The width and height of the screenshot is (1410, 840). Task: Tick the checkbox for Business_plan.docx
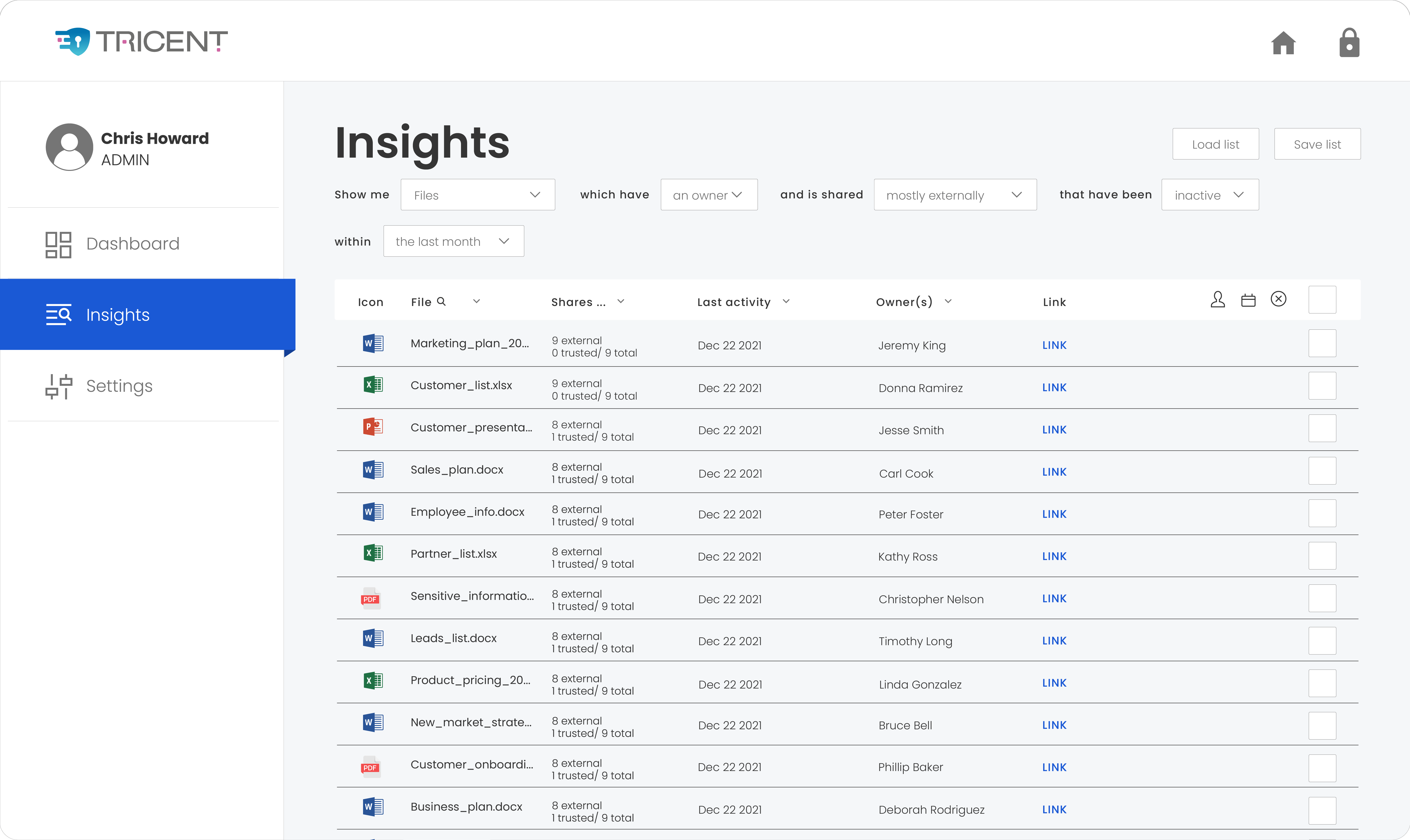pos(1322,811)
